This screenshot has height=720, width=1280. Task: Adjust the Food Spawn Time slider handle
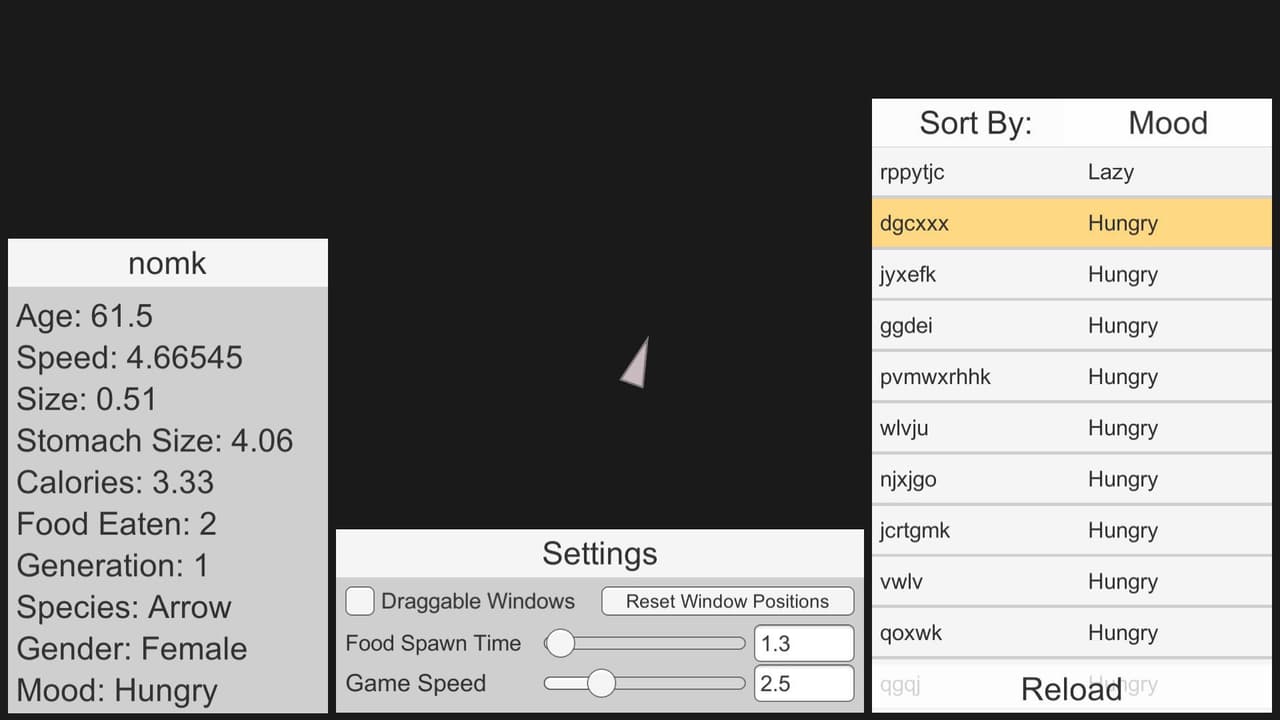pos(560,643)
